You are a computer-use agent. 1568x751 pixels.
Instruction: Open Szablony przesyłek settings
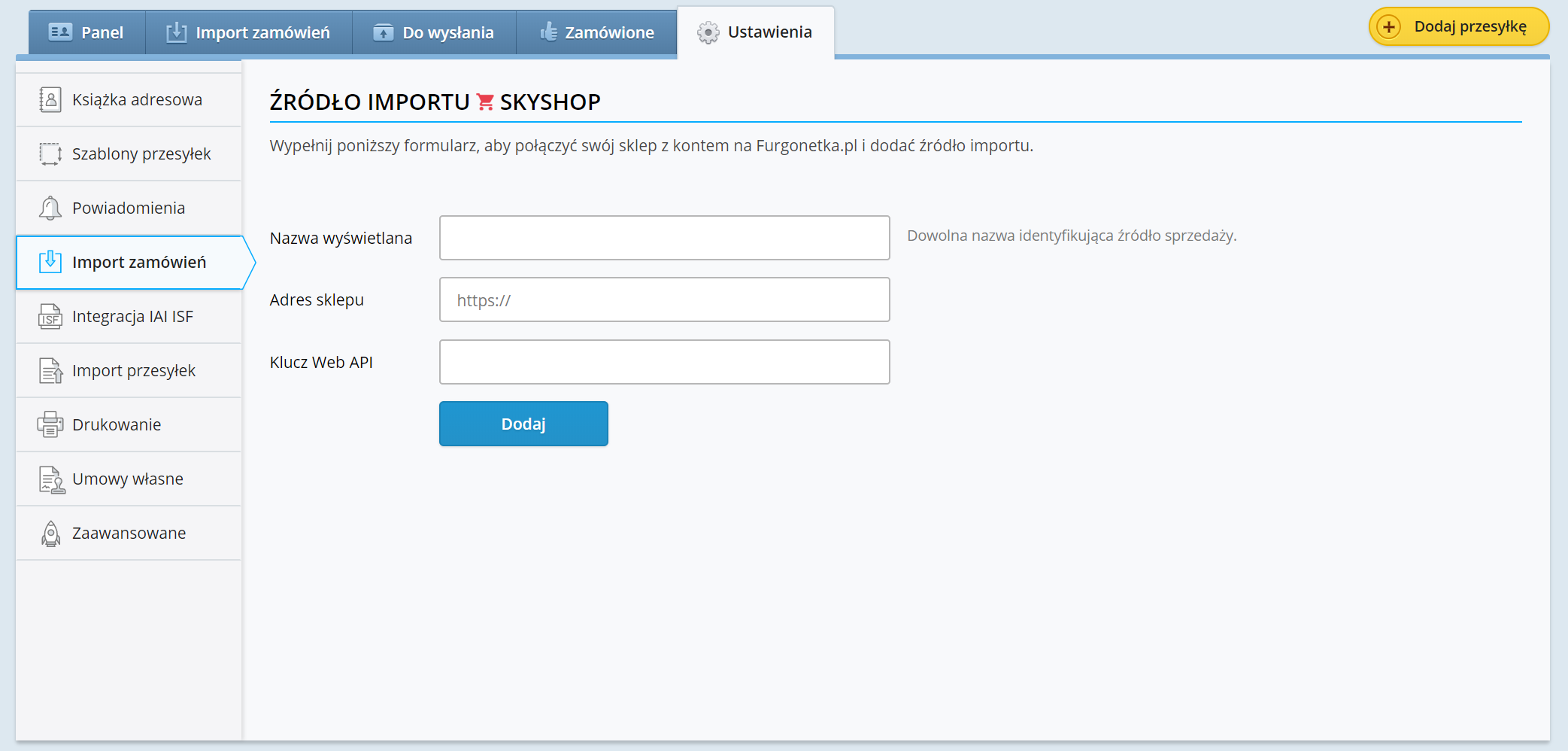(129, 154)
